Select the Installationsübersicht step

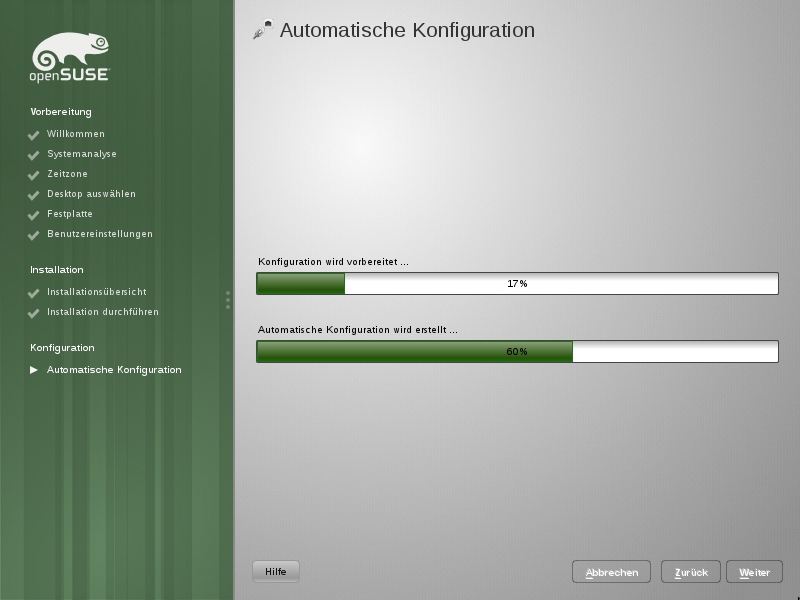[97, 292]
